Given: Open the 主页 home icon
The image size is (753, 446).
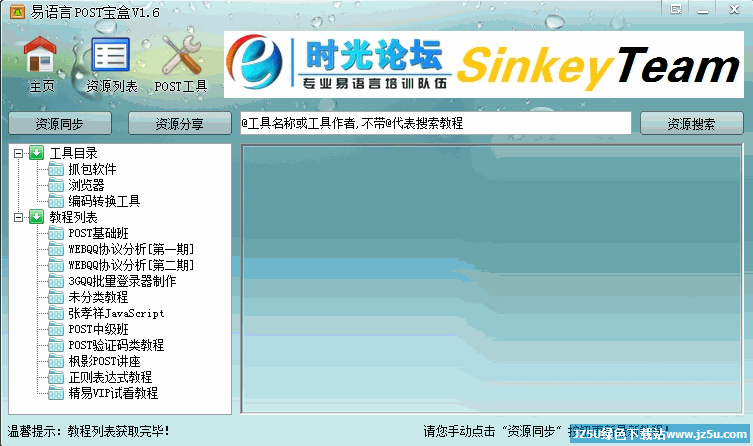Looking at the screenshot, I should click(x=40, y=64).
